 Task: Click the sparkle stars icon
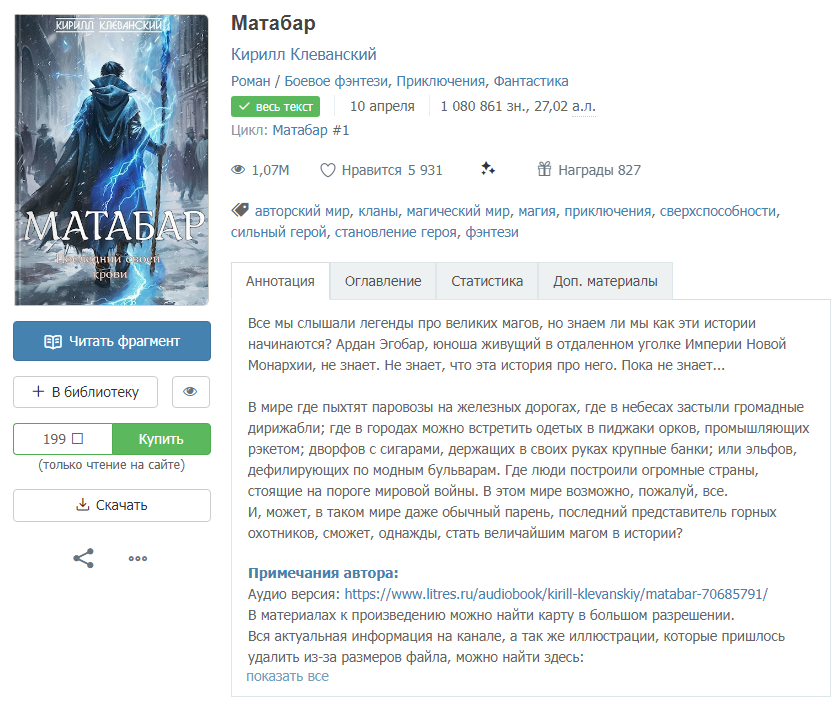tap(488, 169)
